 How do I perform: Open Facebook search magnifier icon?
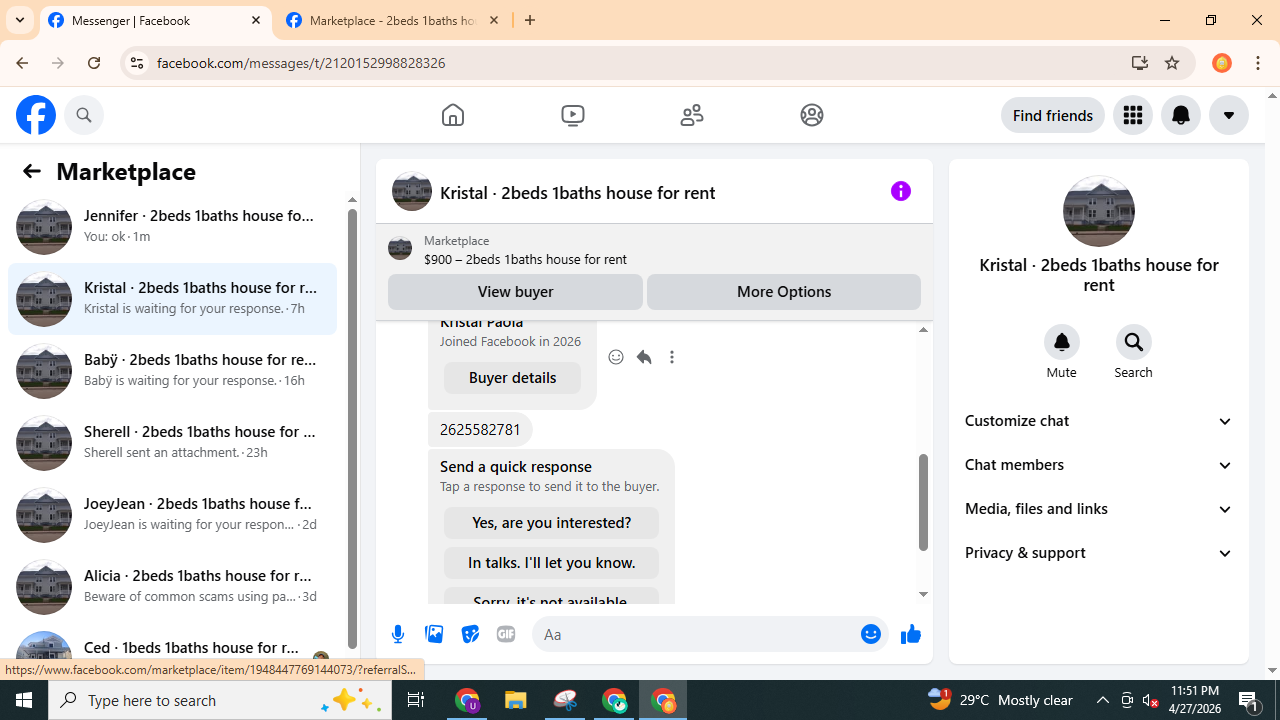pos(84,115)
